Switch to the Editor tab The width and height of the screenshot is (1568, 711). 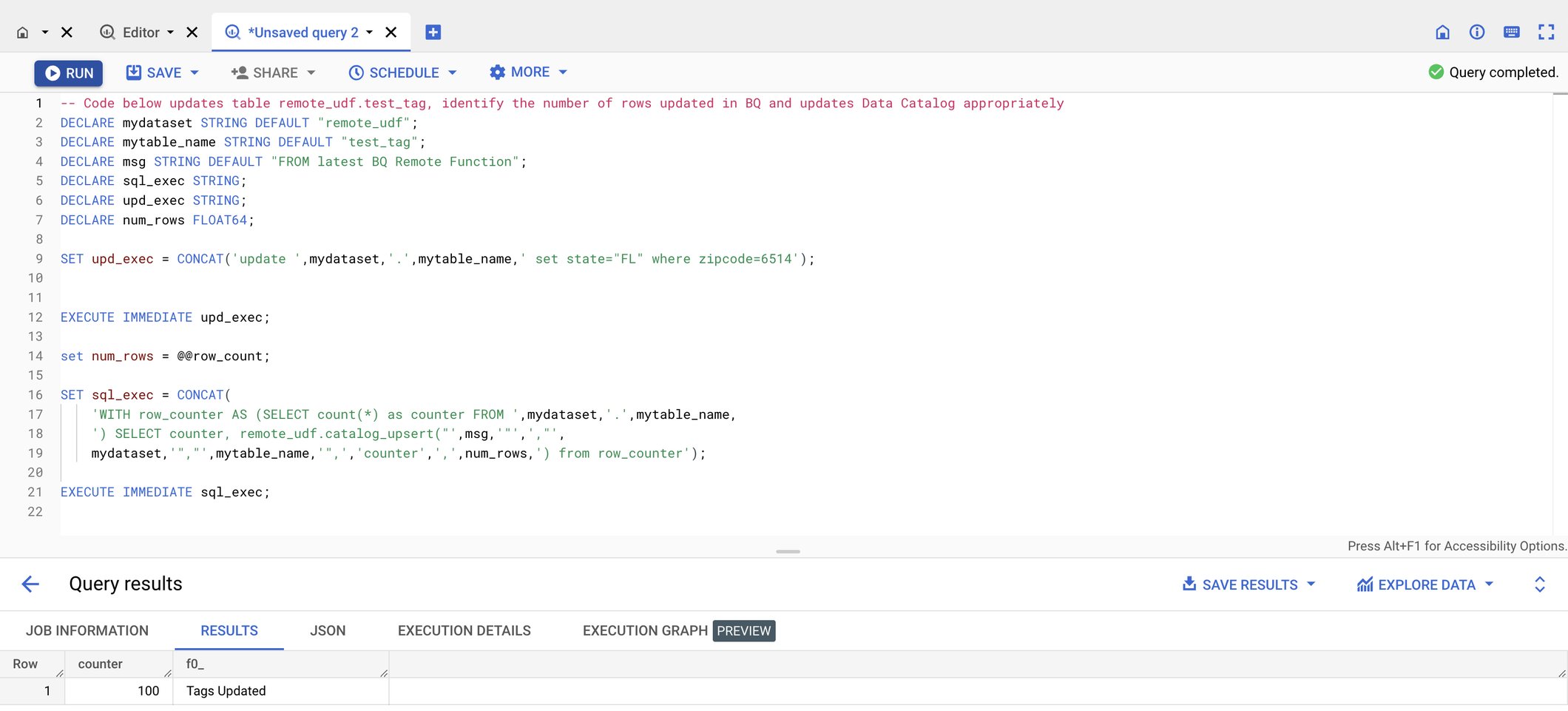[x=141, y=33]
